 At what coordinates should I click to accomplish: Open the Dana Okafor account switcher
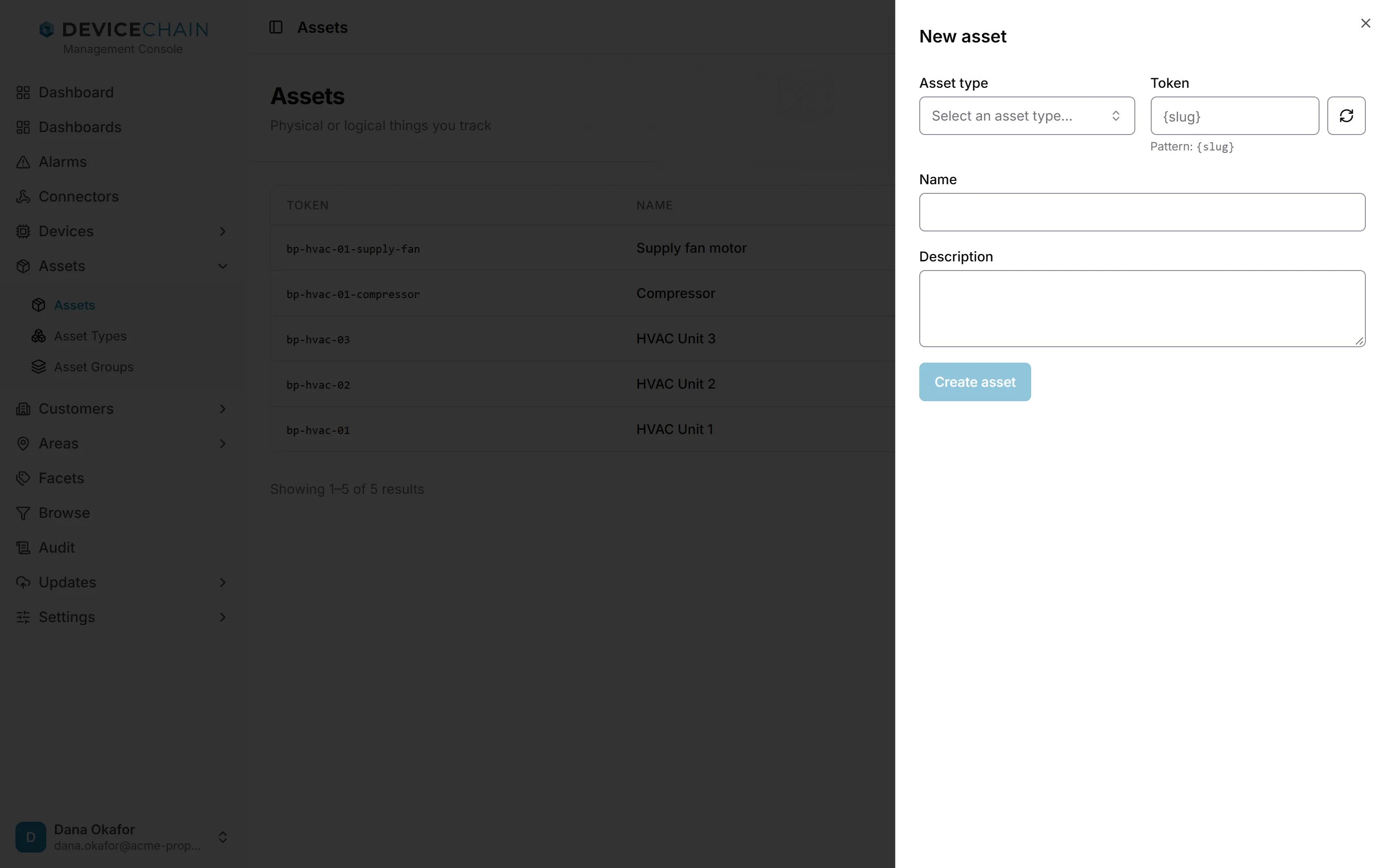123,837
